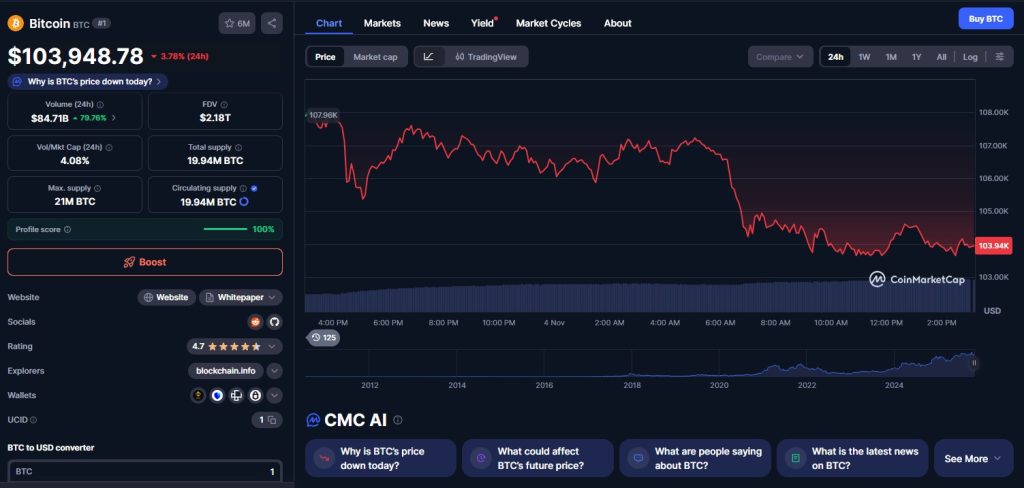Switch to the Markets tab
Image resolution: width=1024 pixels, height=488 pixels.
point(382,23)
